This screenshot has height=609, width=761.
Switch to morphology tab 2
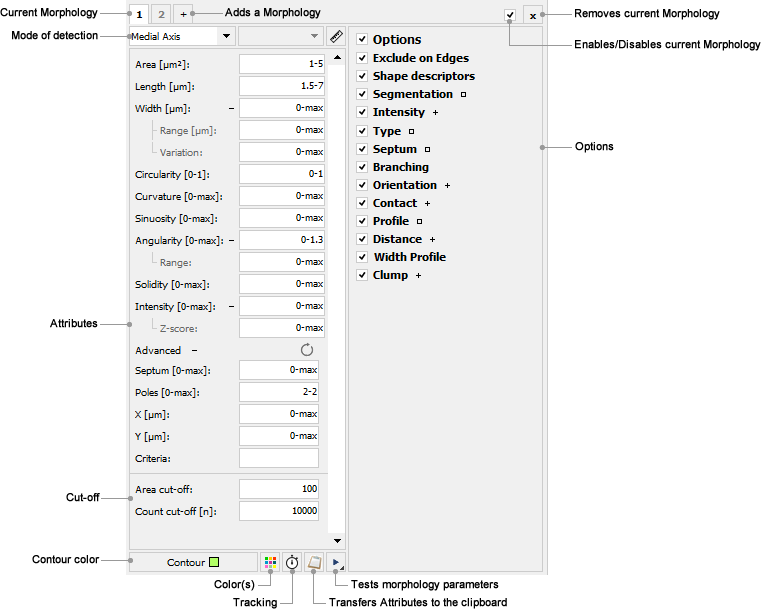[x=161, y=15]
